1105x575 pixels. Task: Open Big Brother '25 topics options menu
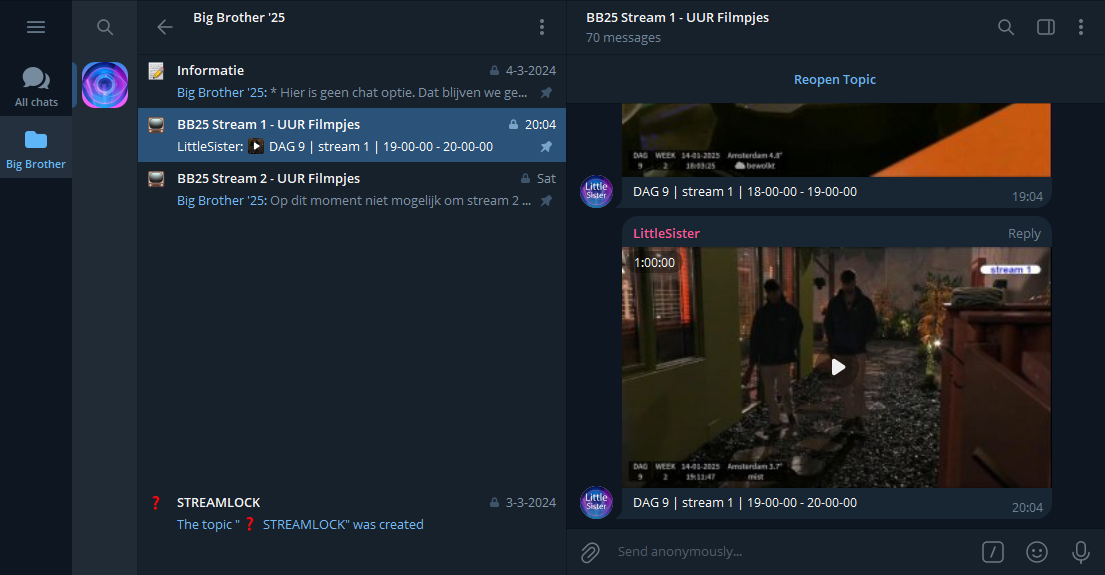click(542, 27)
